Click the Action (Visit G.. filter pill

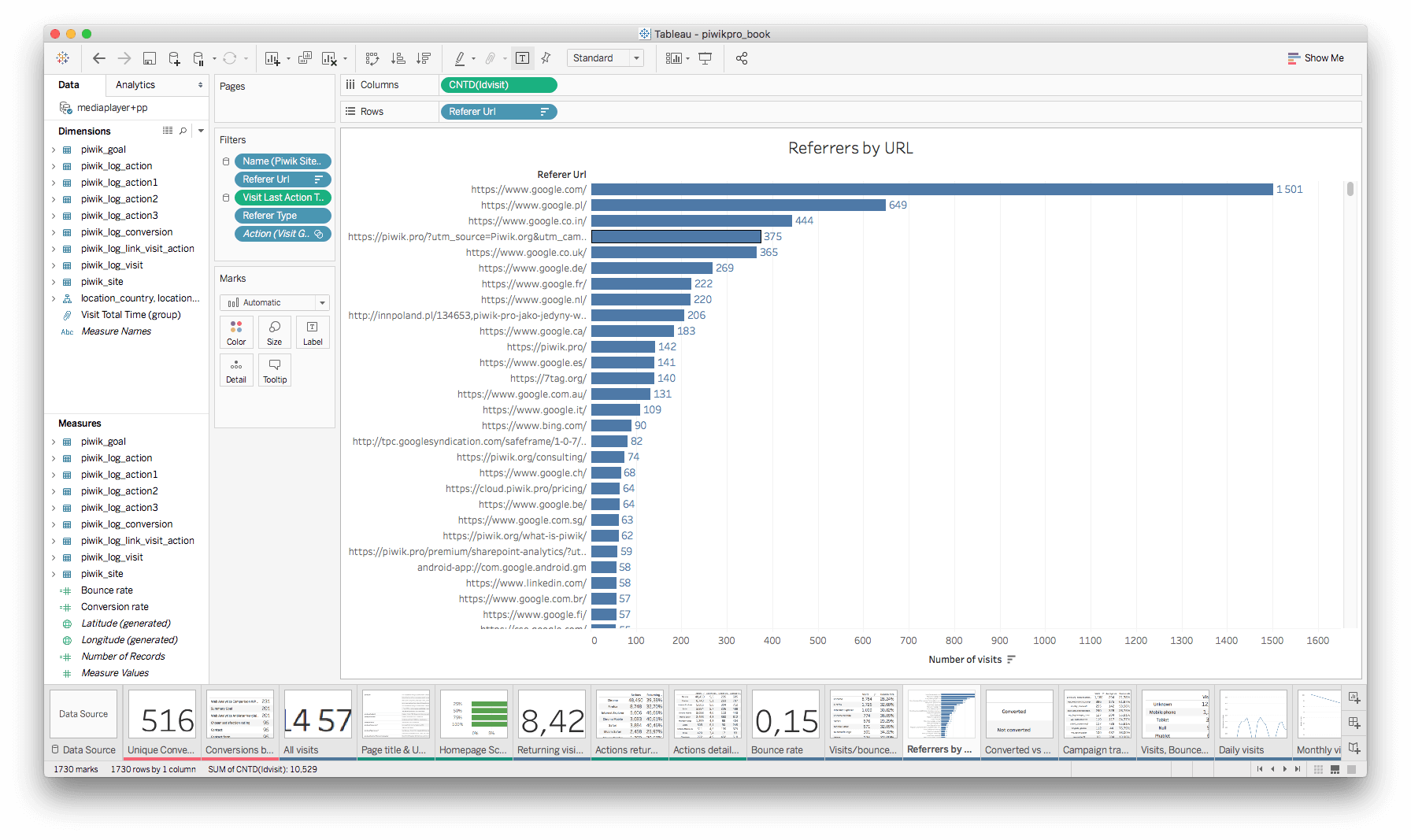[x=283, y=234]
